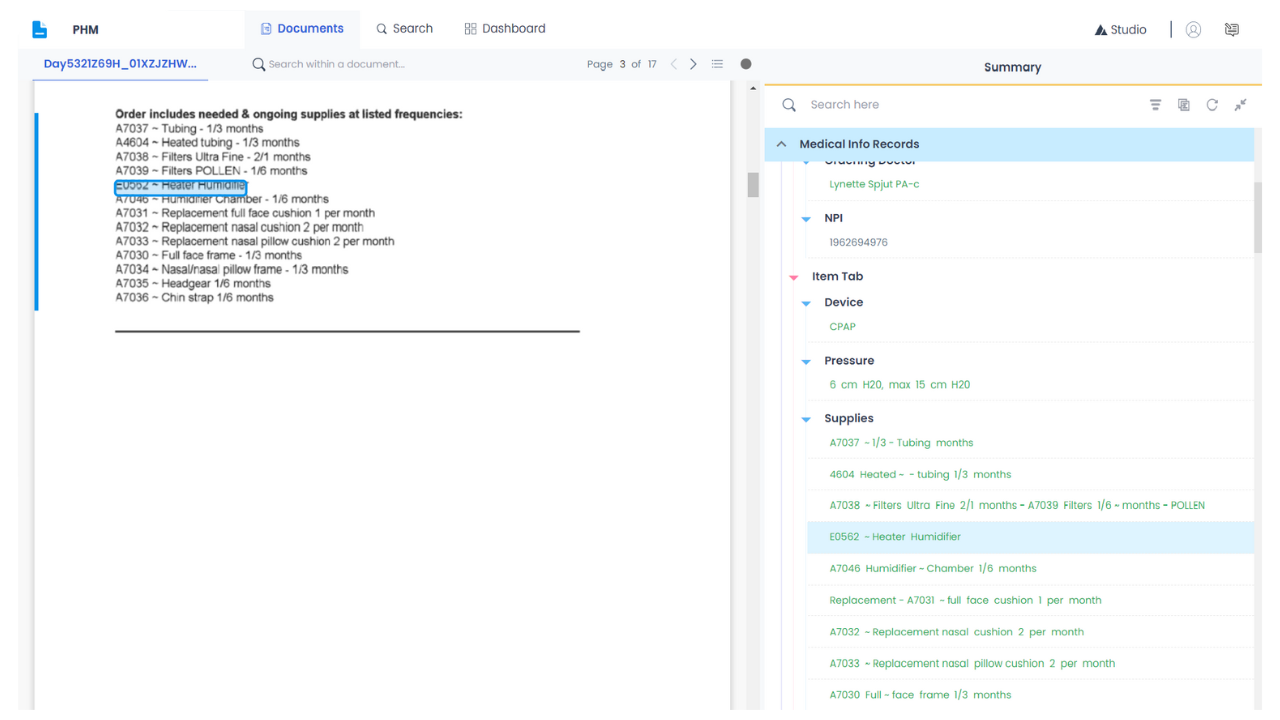Switch to the Documents tab
This screenshot has width=1280, height=720.
click(x=302, y=29)
